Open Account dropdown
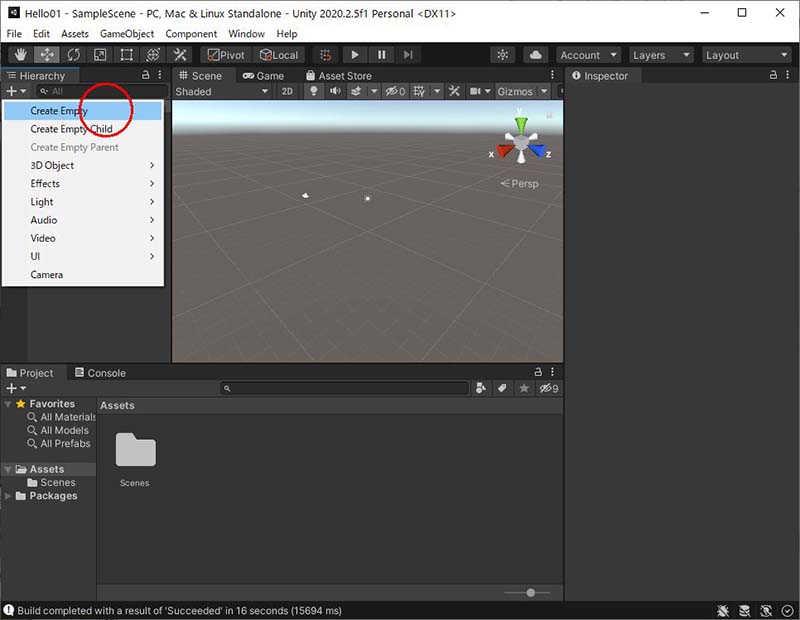Viewport: 800px width, 620px height. click(x=589, y=55)
